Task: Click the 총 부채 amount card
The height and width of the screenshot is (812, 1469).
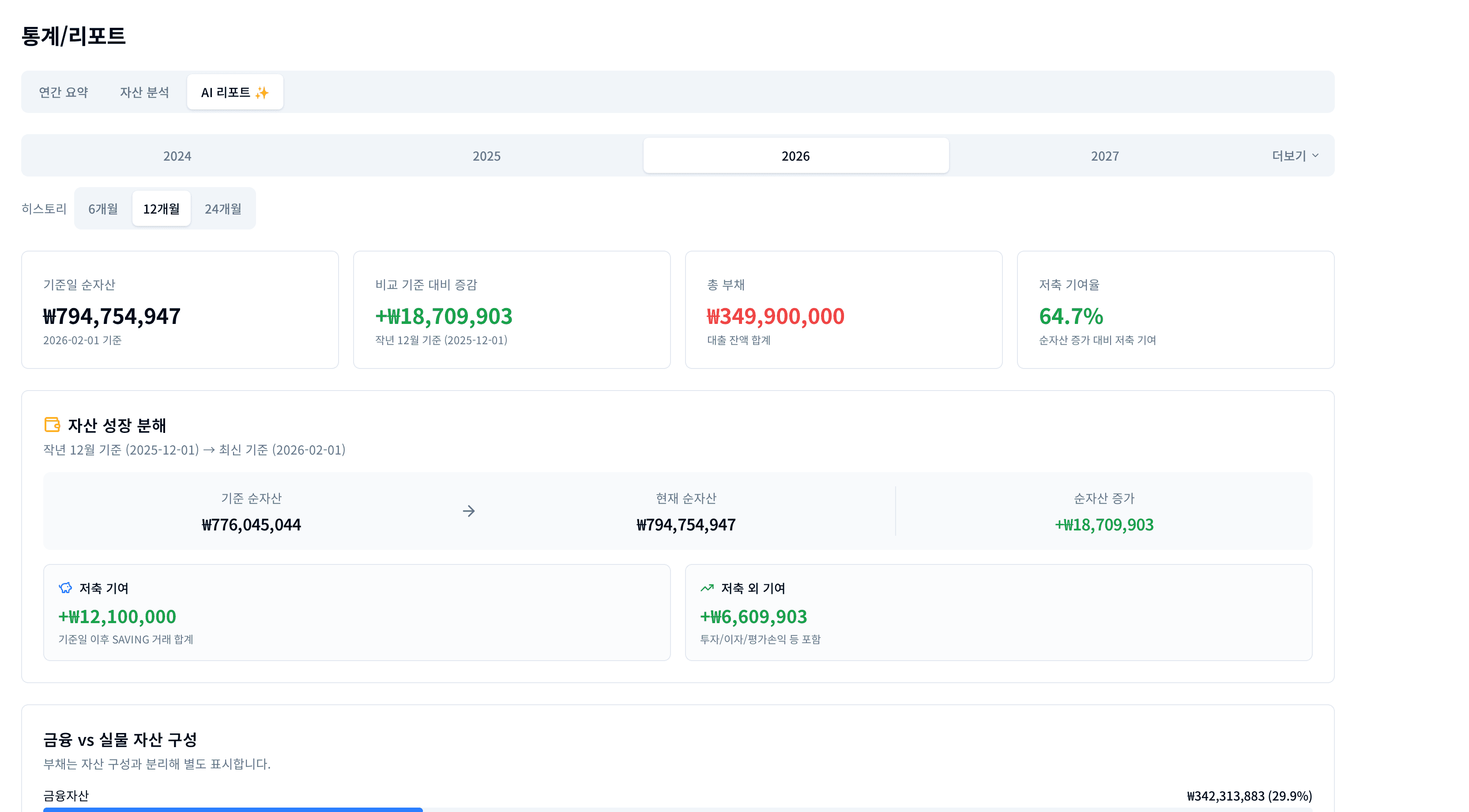Action: point(843,309)
